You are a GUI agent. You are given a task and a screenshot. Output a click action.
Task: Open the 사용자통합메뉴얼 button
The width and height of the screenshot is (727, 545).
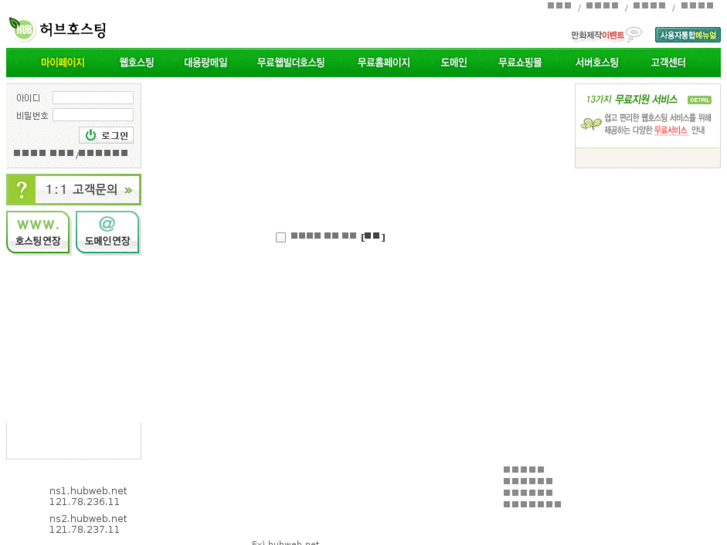click(688, 35)
